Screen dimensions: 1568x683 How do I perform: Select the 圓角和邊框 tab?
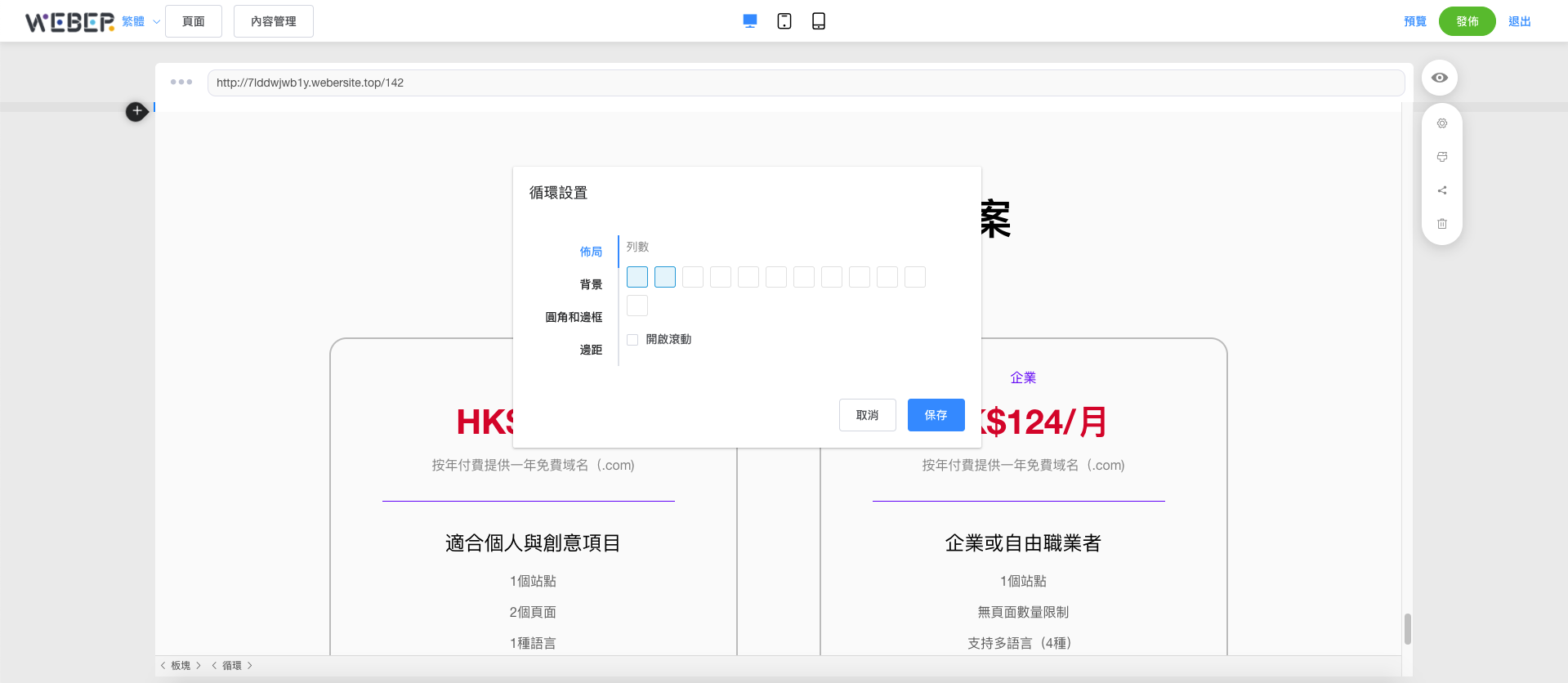pyautogui.click(x=574, y=317)
